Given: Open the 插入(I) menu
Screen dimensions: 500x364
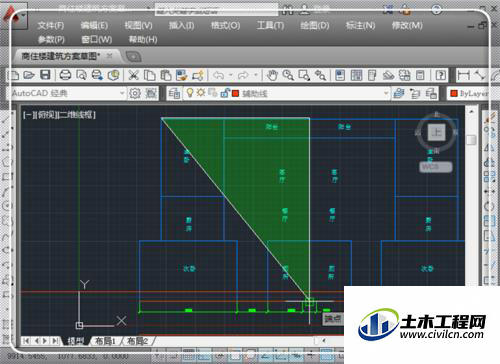Looking at the screenshot, I should [181, 25].
